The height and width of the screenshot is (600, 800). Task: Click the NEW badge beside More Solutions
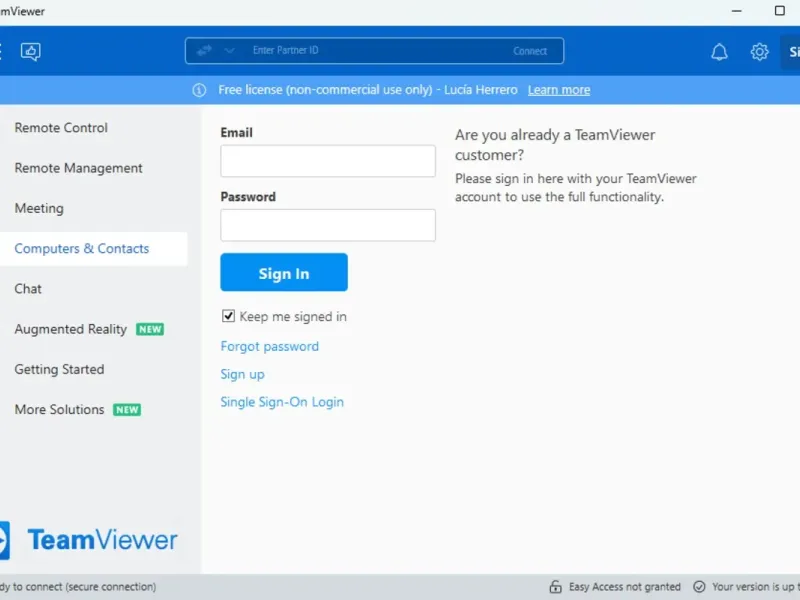(127, 410)
